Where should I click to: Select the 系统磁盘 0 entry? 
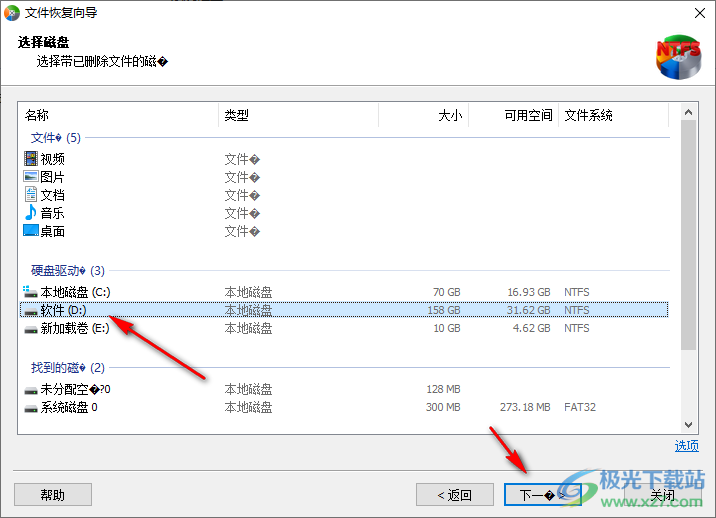tap(69, 407)
